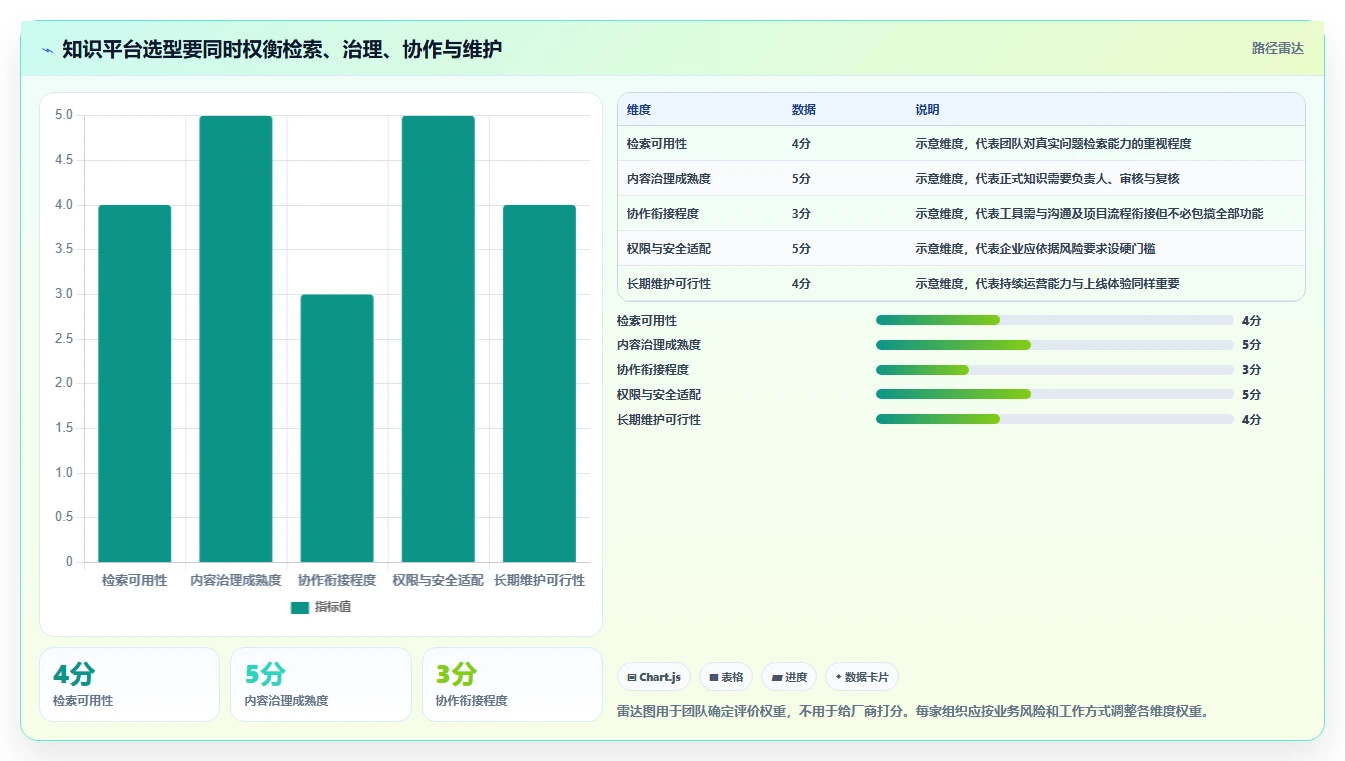Click the 协作衔接程度 progress bar
The width and height of the screenshot is (1345, 761).
point(1054,370)
